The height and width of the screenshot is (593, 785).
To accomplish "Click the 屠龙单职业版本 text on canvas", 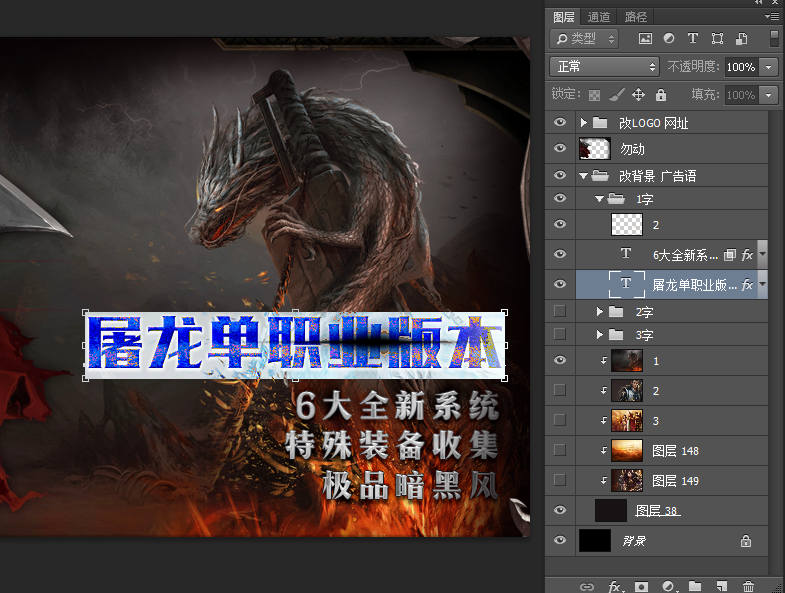I will click(x=295, y=345).
